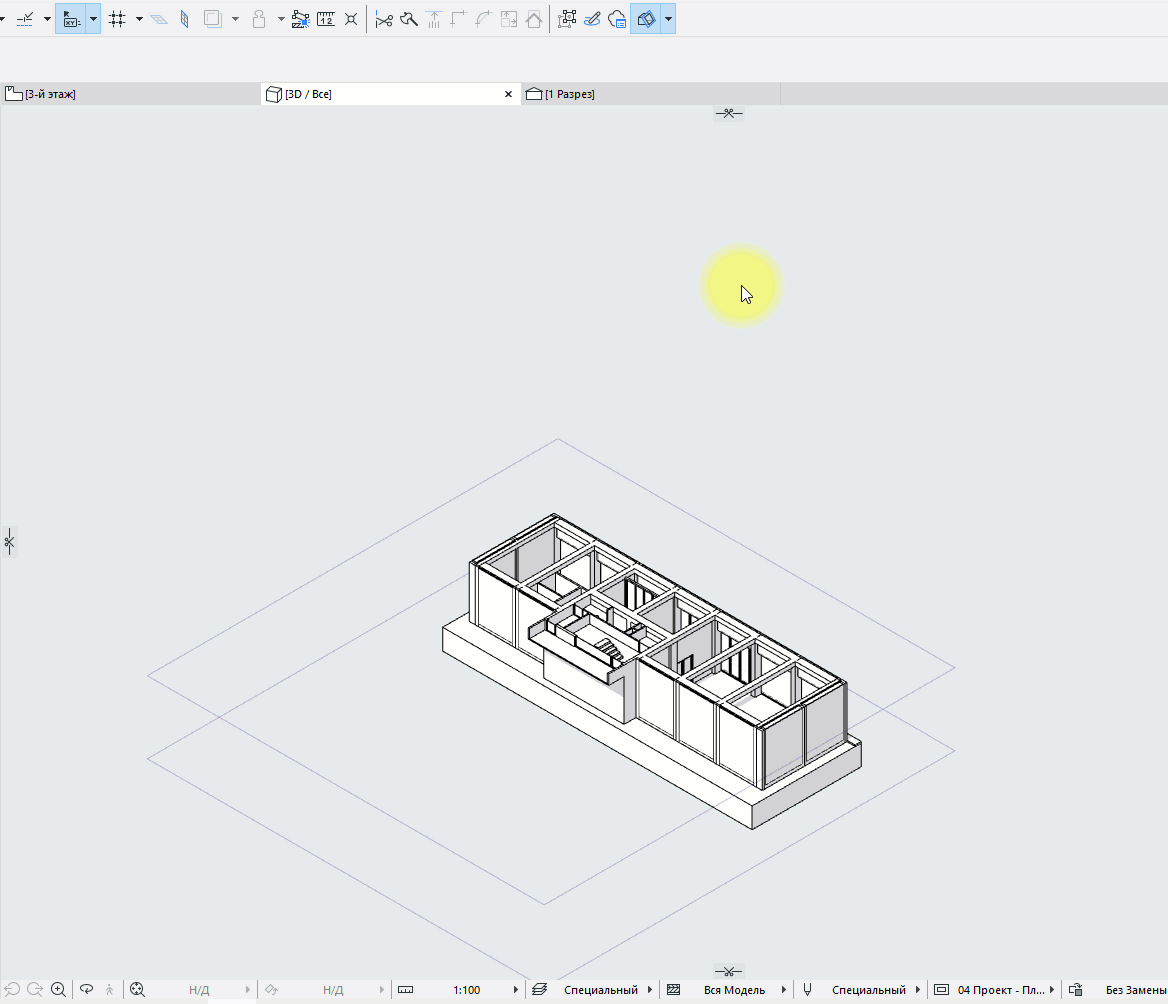The image size is (1168, 1004).
Task: Click the bottom cutting plane scissors handle
Action: (x=729, y=971)
